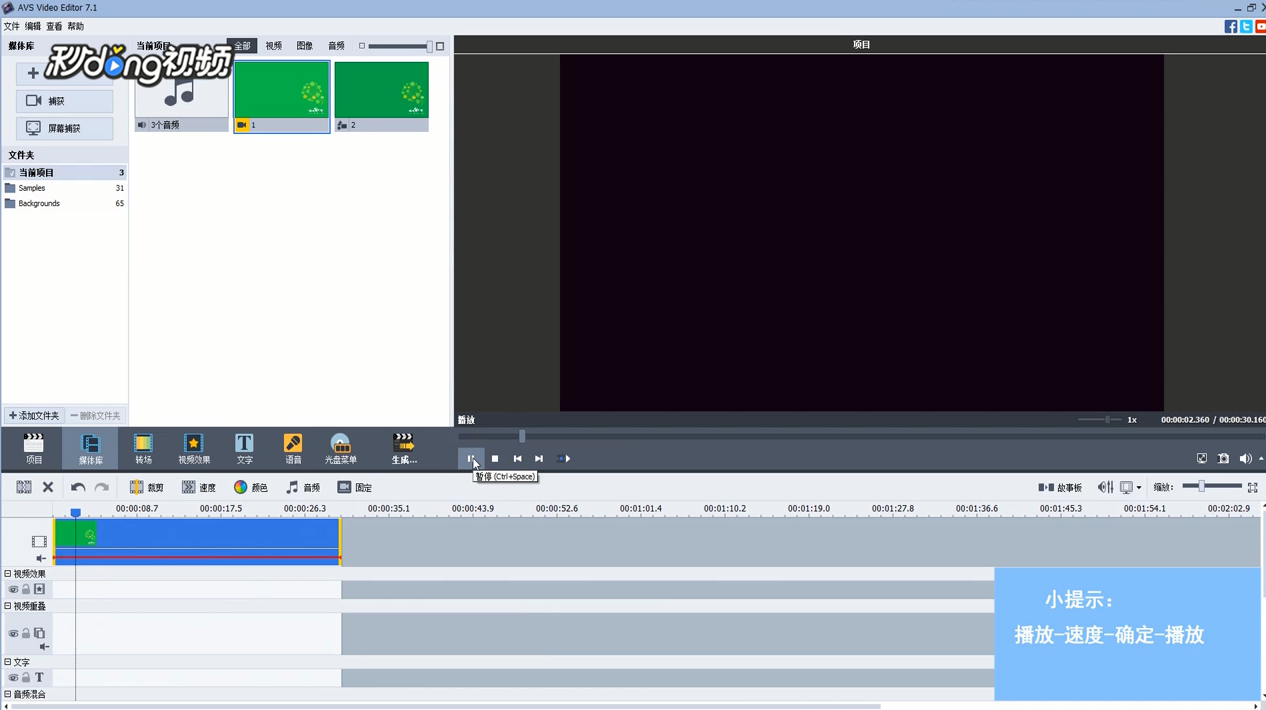Jump to next scene button
This screenshot has height=710, width=1266.
563,459
